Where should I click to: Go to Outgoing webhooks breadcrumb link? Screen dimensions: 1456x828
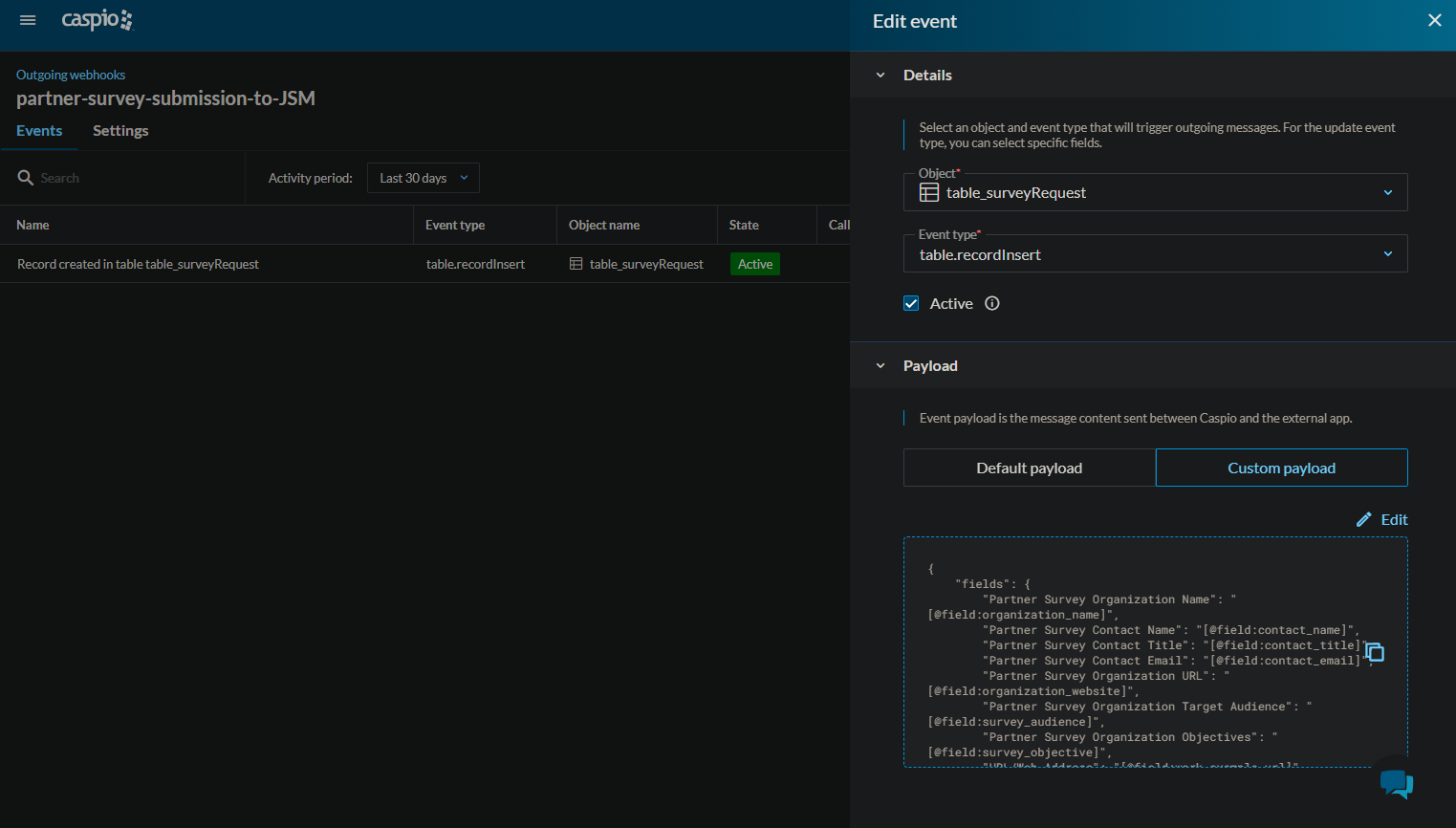71,75
